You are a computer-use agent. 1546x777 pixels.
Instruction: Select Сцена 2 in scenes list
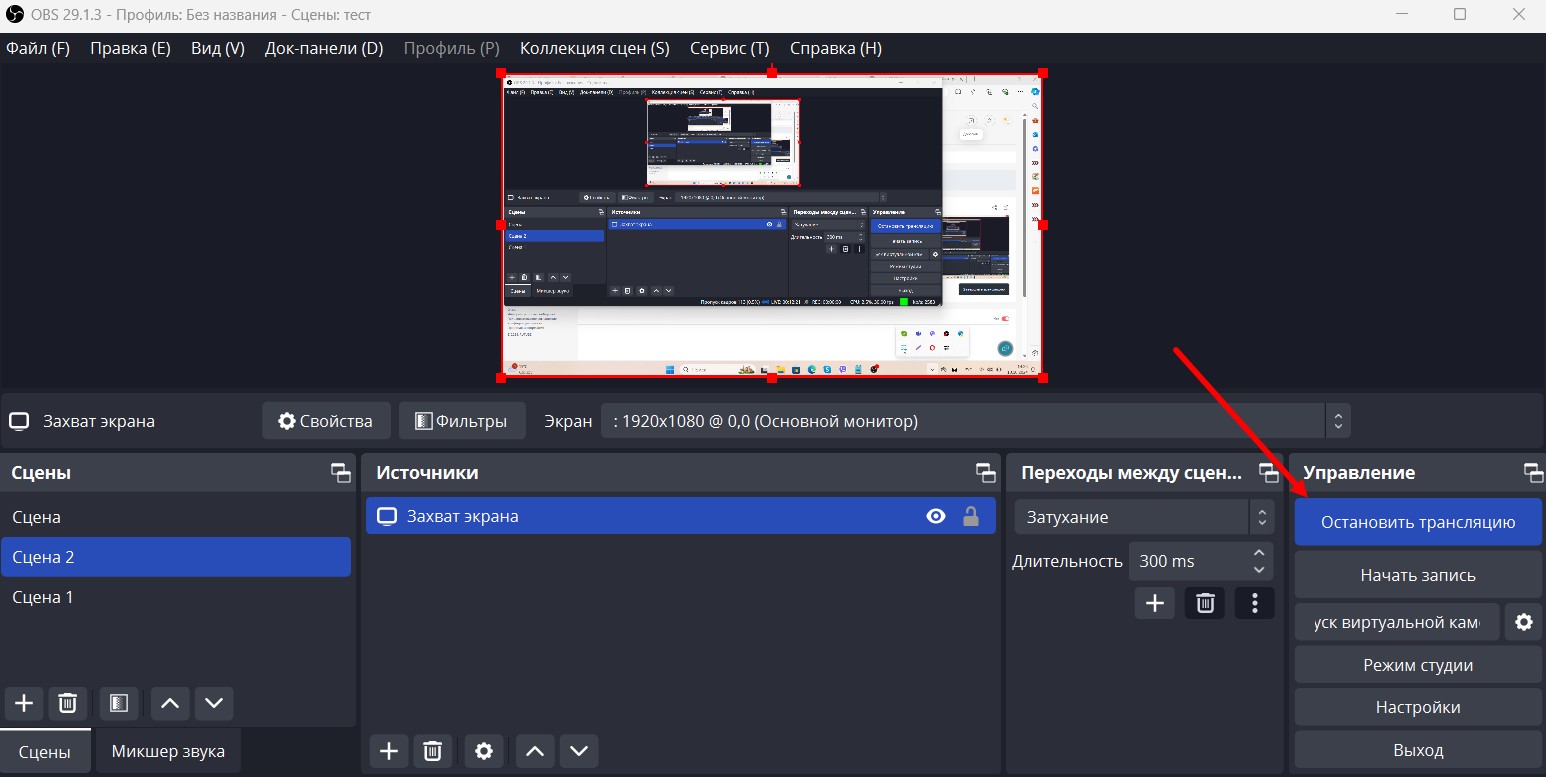click(x=176, y=557)
